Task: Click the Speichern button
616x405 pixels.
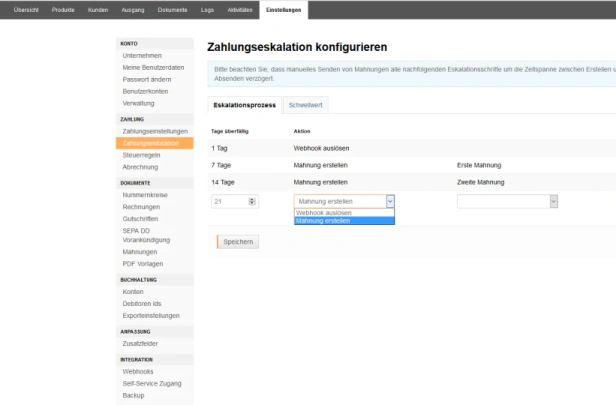Action: click(238, 242)
